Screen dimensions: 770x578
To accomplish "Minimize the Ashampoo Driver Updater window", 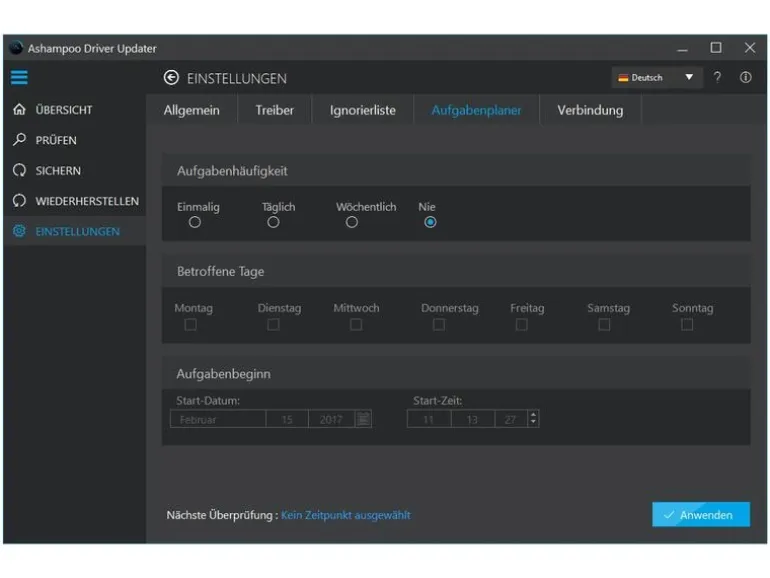I will coord(682,48).
